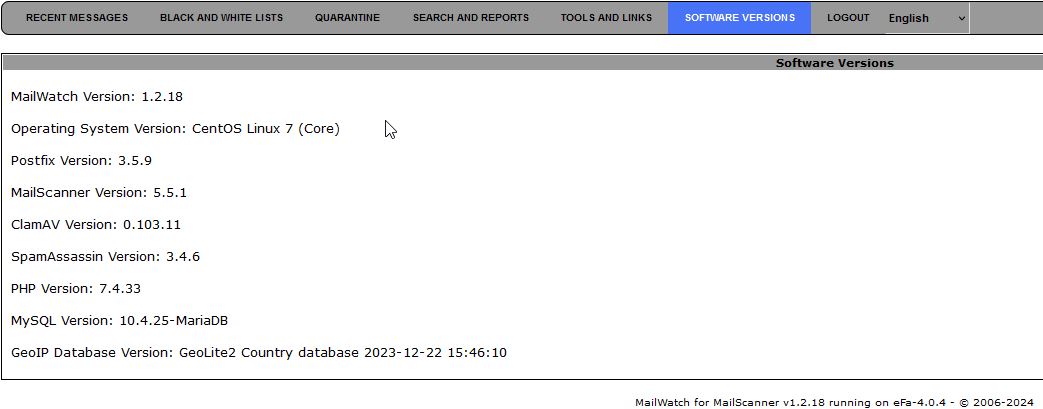Open the Recent Messages menu item
The image size is (1043, 409).
77,18
